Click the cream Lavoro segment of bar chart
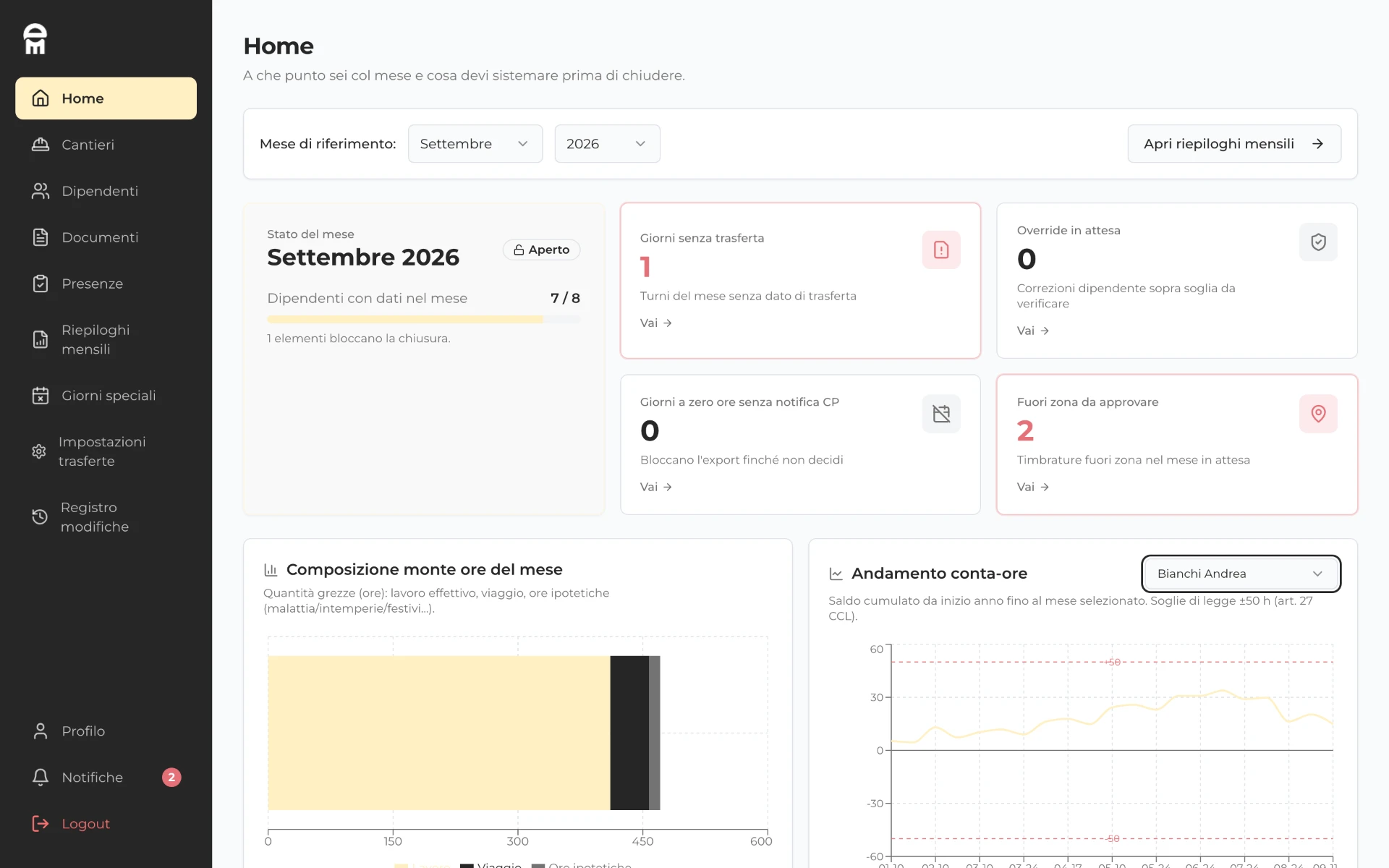 click(439, 733)
